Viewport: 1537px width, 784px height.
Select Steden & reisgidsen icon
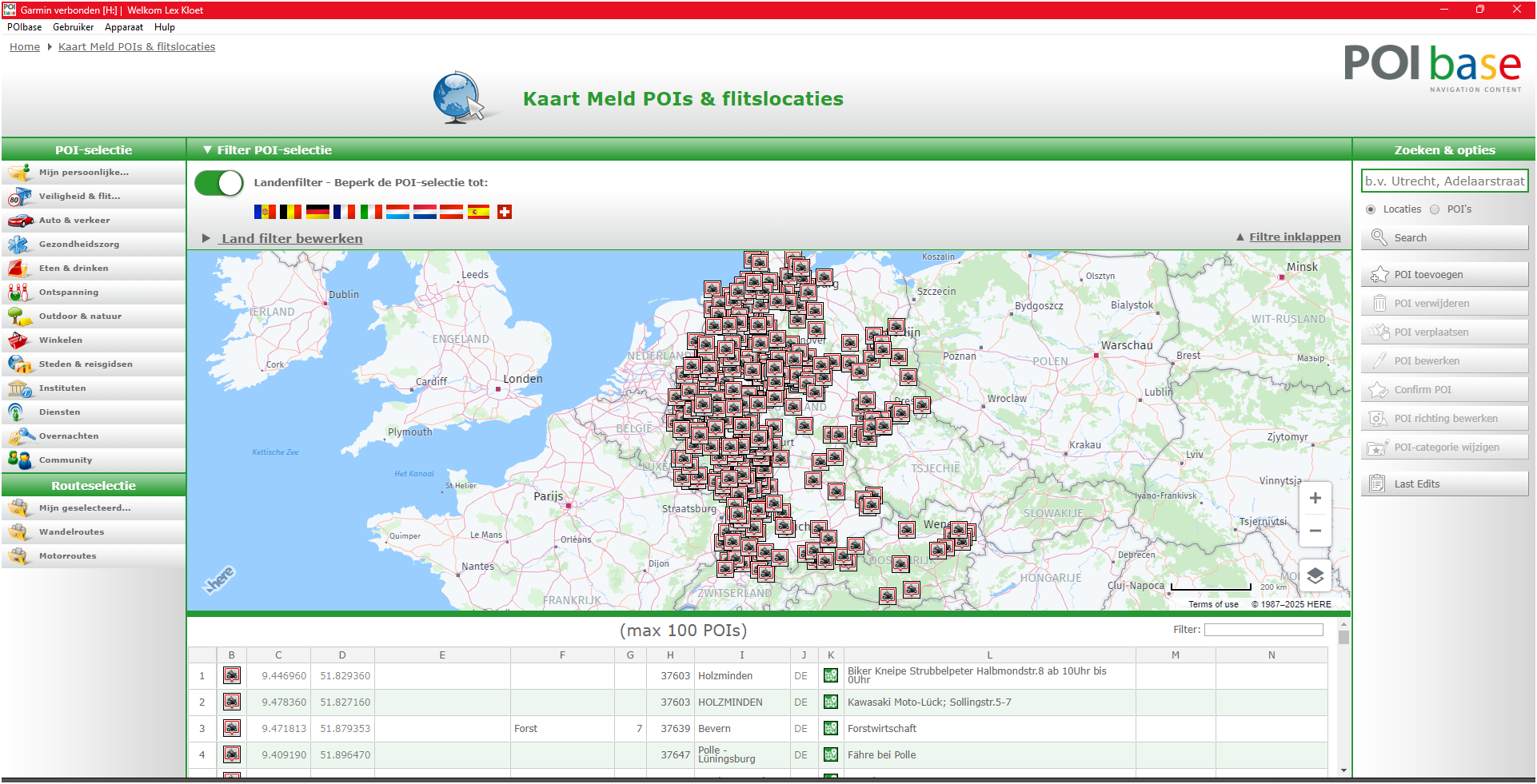tap(20, 364)
